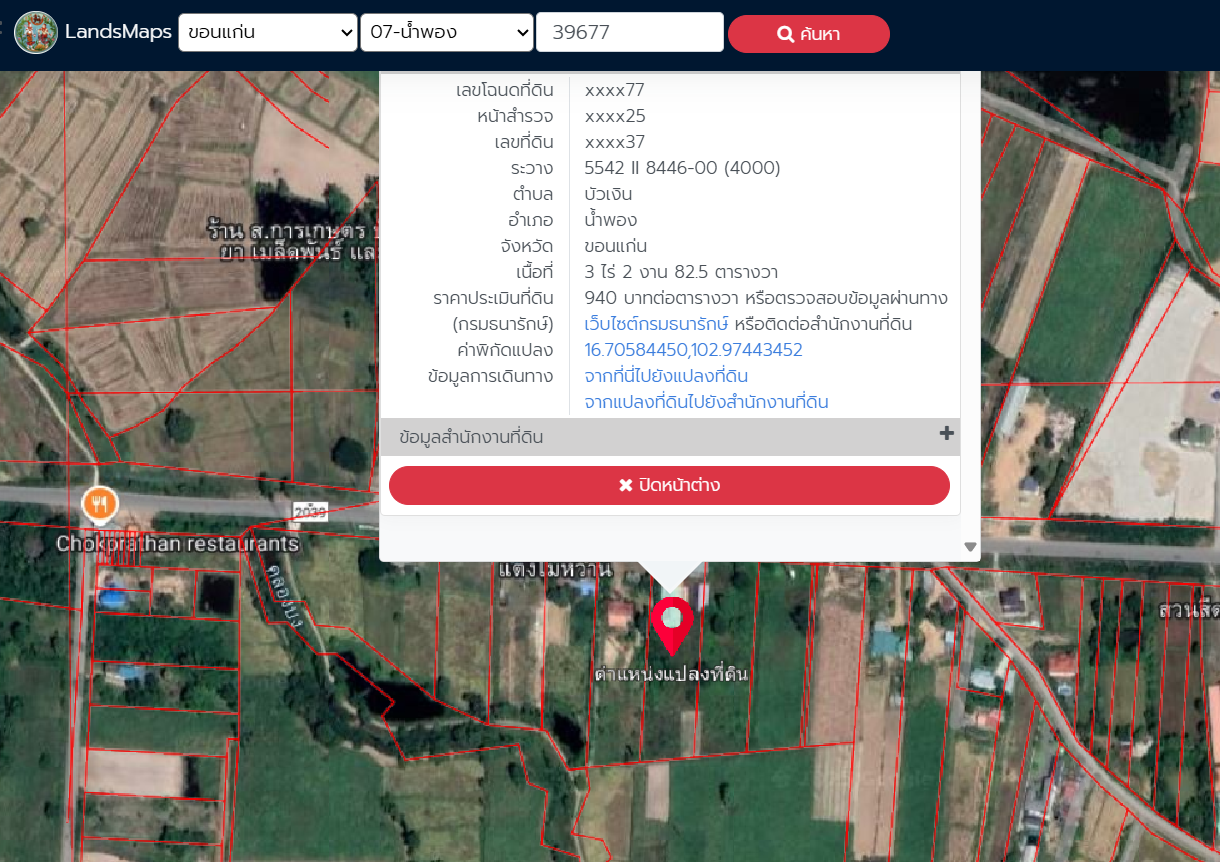Close the popup with ปิดหน้าต่าง
The height and width of the screenshot is (862, 1220).
pos(669,485)
